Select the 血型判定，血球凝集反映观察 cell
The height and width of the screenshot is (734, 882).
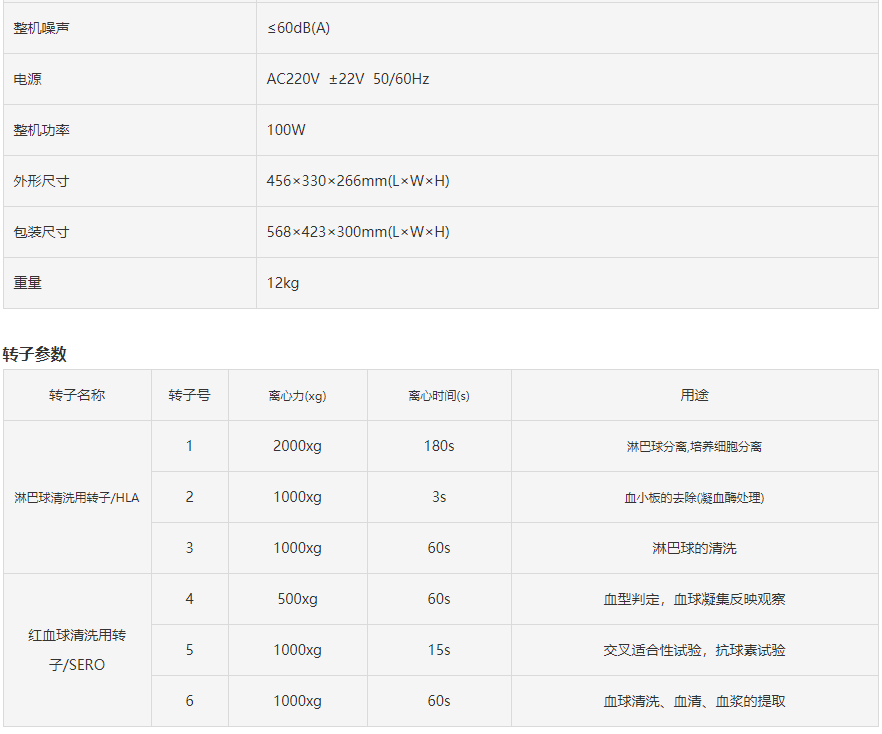point(694,599)
